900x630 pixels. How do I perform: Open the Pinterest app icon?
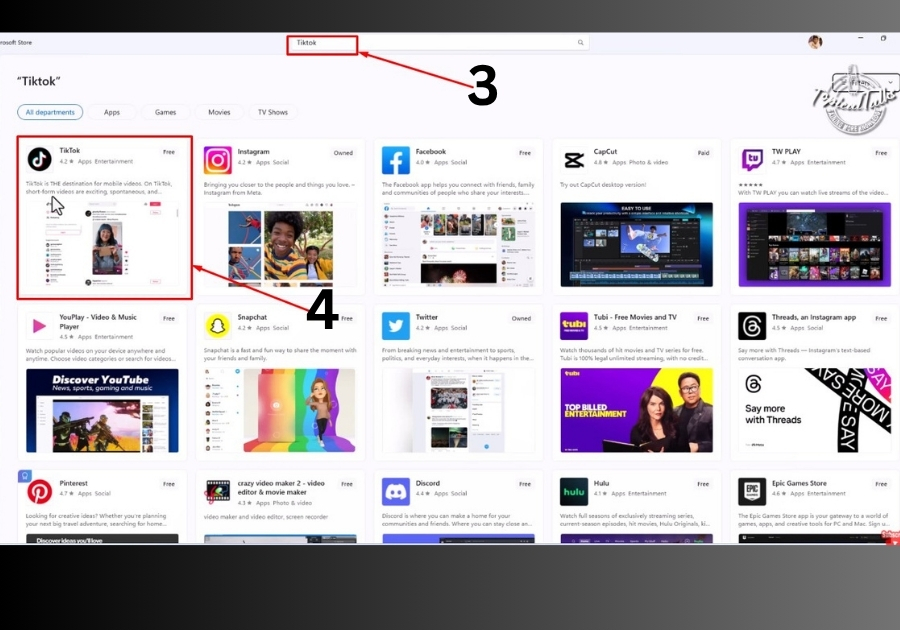pyautogui.click(x=40, y=492)
